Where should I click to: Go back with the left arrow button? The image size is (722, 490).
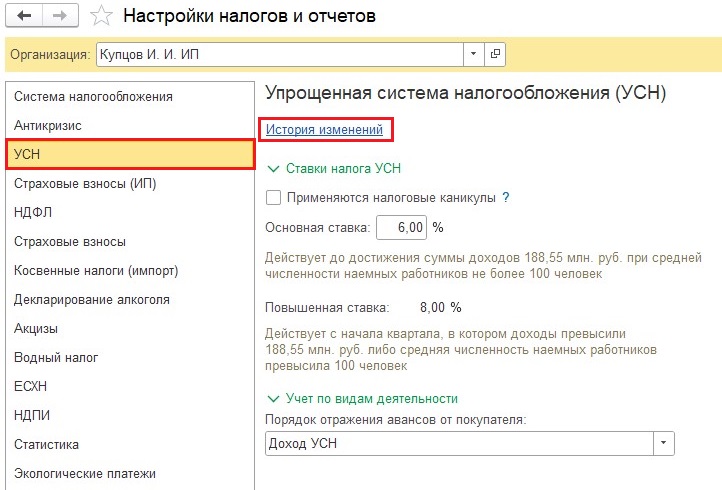click(x=24, y=16)
